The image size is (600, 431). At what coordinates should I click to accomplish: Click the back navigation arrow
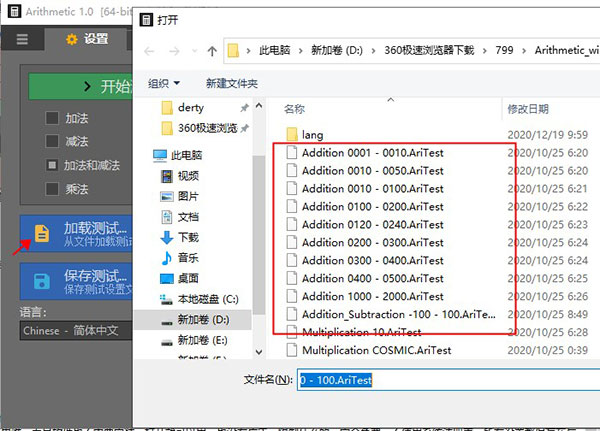pyautogui.click(x=149, y=50)
